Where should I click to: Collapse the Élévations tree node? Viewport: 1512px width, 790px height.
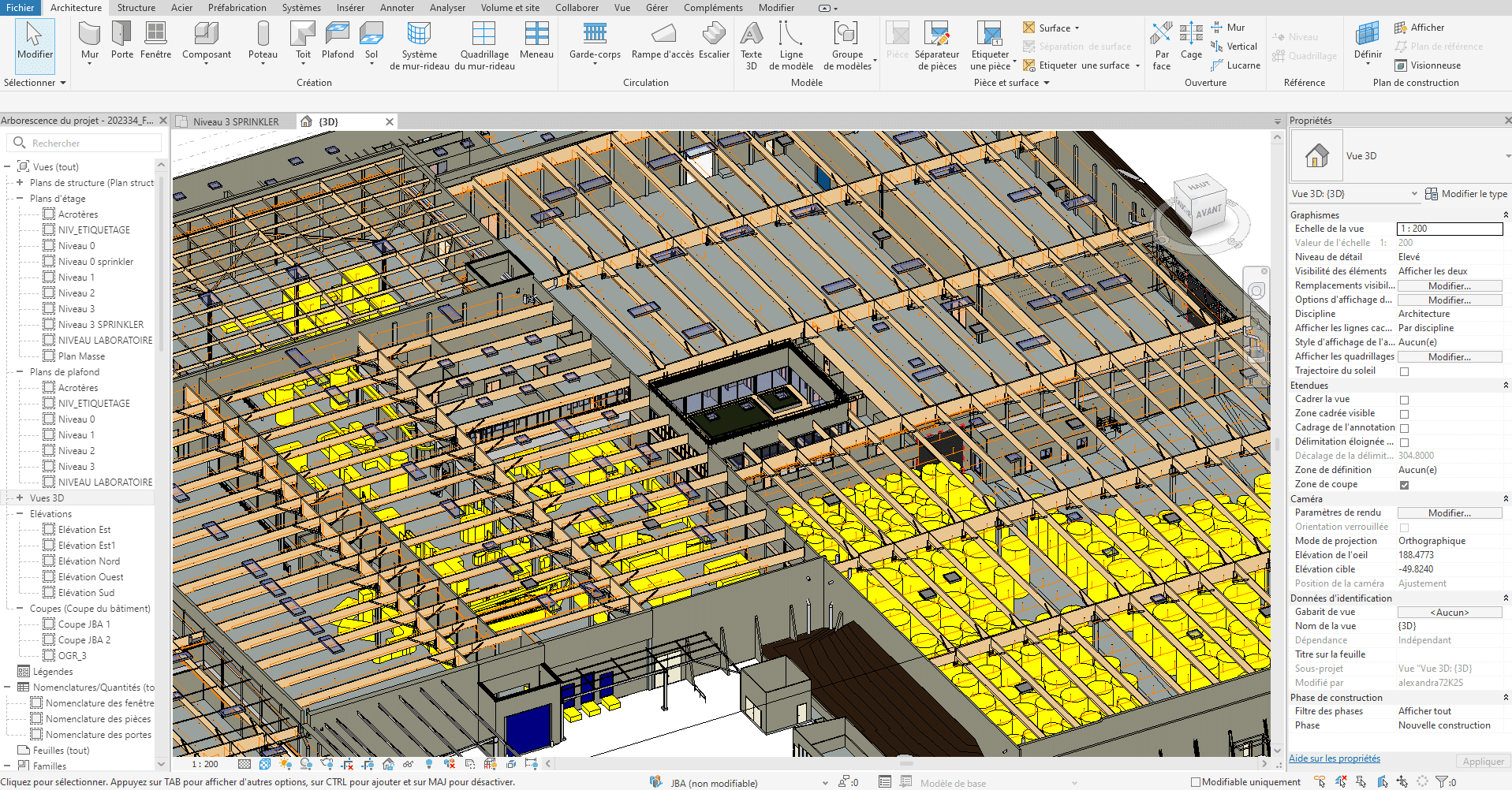point(20,513)
